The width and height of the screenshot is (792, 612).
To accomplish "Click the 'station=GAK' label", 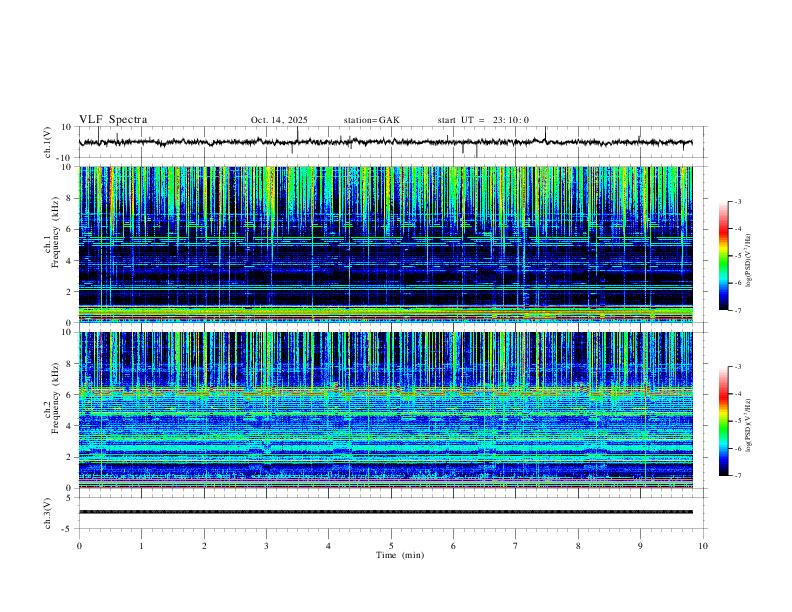I will click(371, 120).
